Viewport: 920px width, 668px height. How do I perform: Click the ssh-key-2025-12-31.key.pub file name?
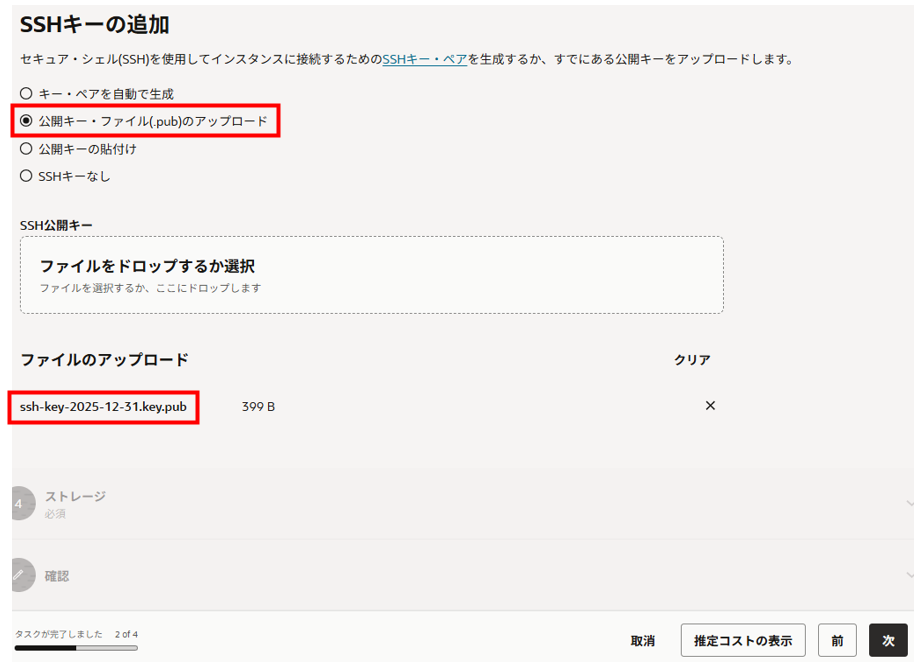click(103, 407)
